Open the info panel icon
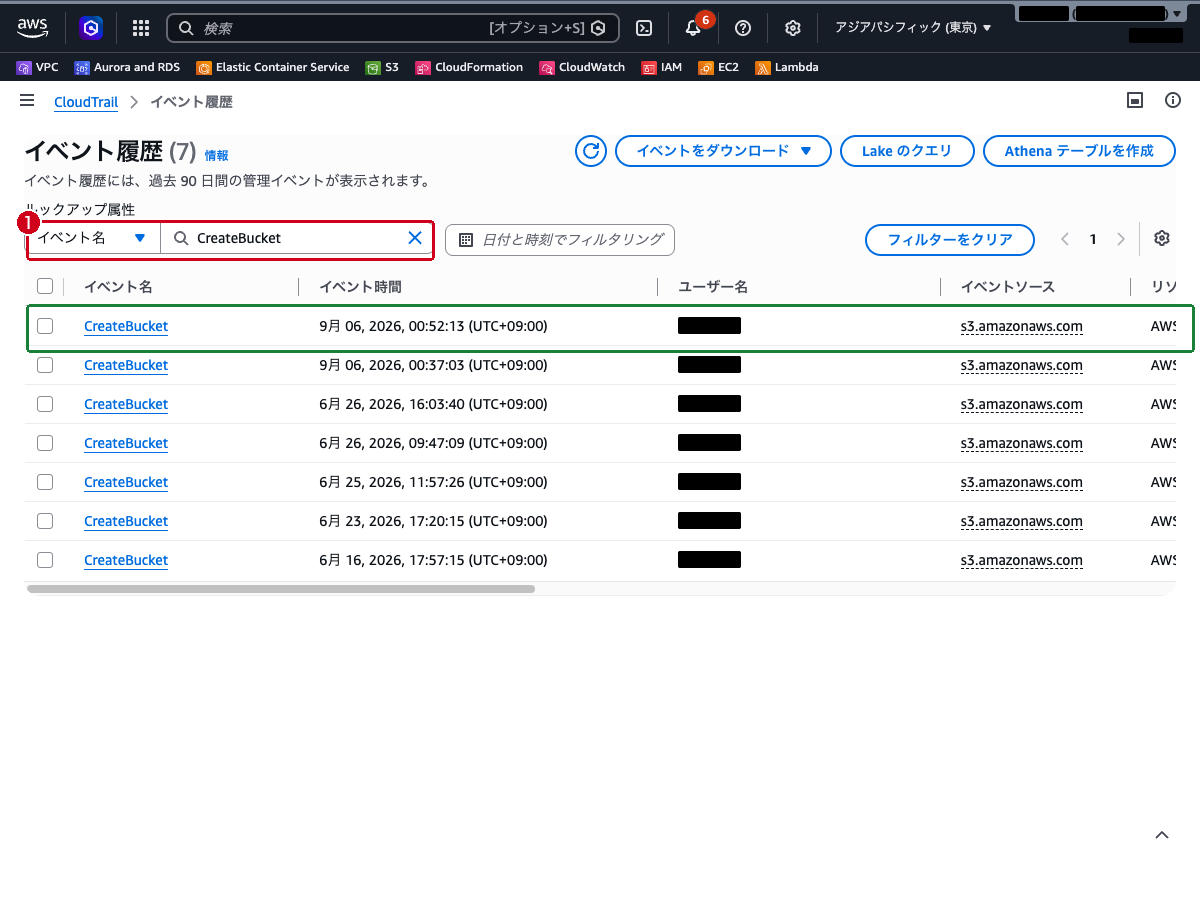The image size is (1200, 900). (1173, 101)
